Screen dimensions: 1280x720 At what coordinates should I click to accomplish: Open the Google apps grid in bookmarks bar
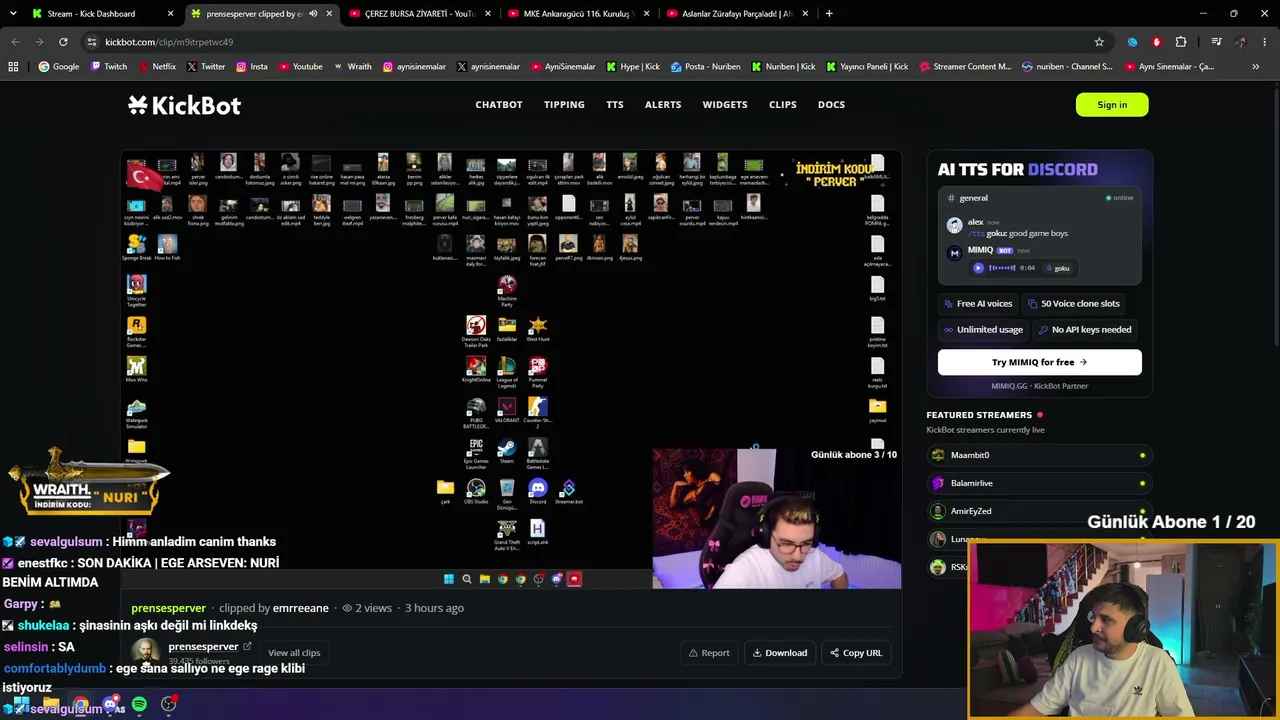(x=13, y=67)
